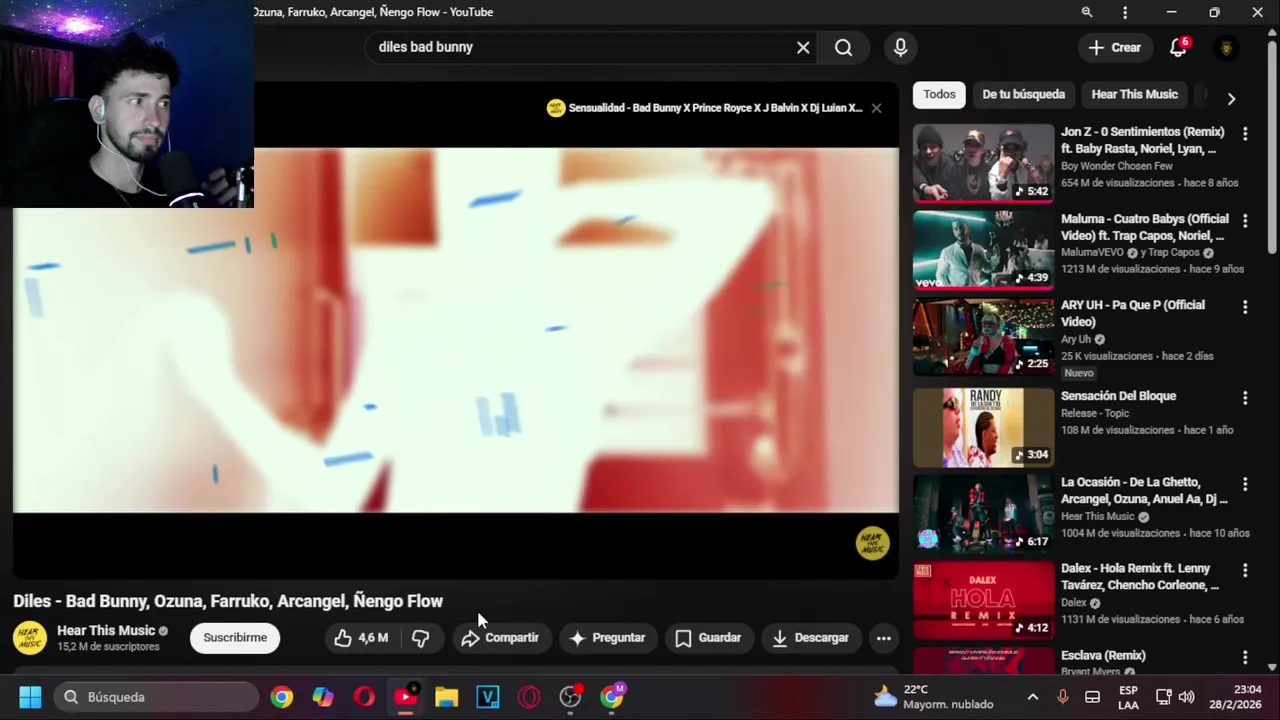Open options for Dalex Hola Remix
Image resolution: width=1280 pixels, height=720 pixels.
pyautogui.click(x=1245, y=570)
